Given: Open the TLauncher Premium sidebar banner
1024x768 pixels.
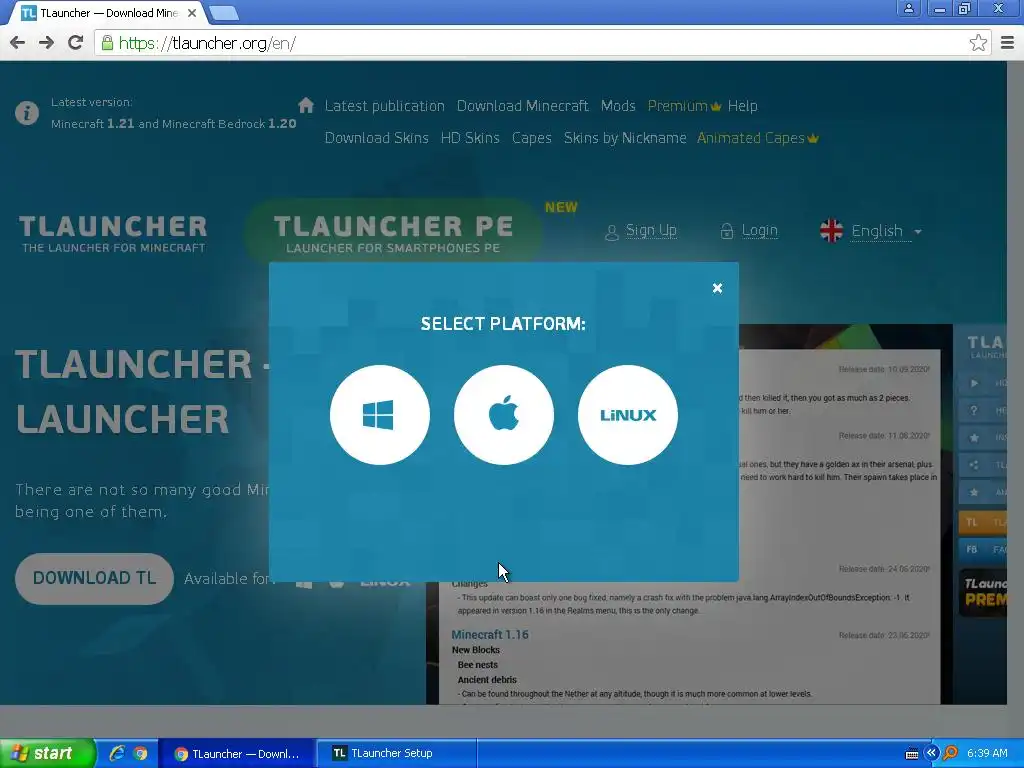Looking at the screenshot, I should tap(983, 592).
